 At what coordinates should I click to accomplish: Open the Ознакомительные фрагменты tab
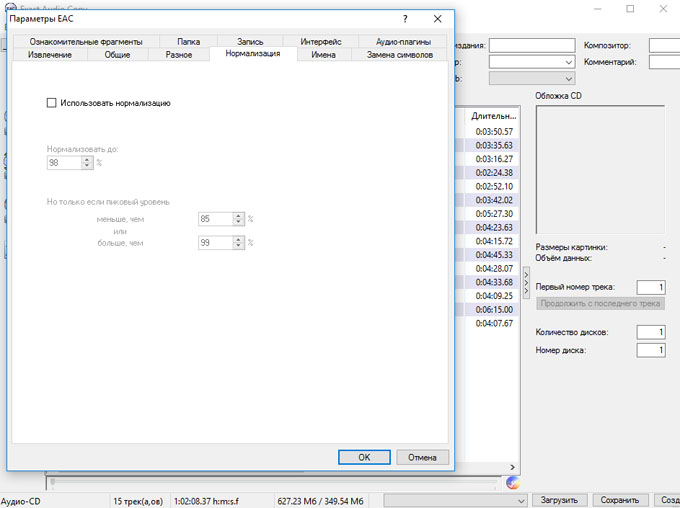point(85,42)
